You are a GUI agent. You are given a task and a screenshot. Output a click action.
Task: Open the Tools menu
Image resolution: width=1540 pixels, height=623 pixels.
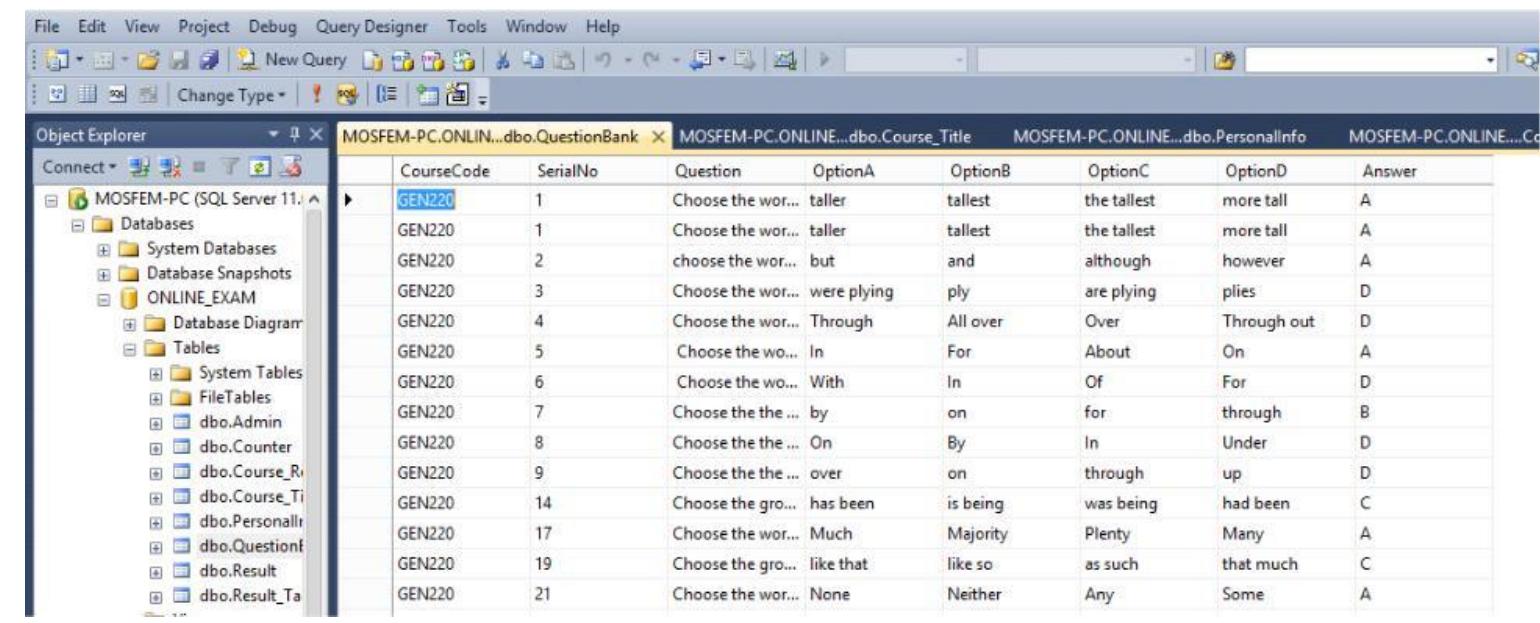coord(468,24)
